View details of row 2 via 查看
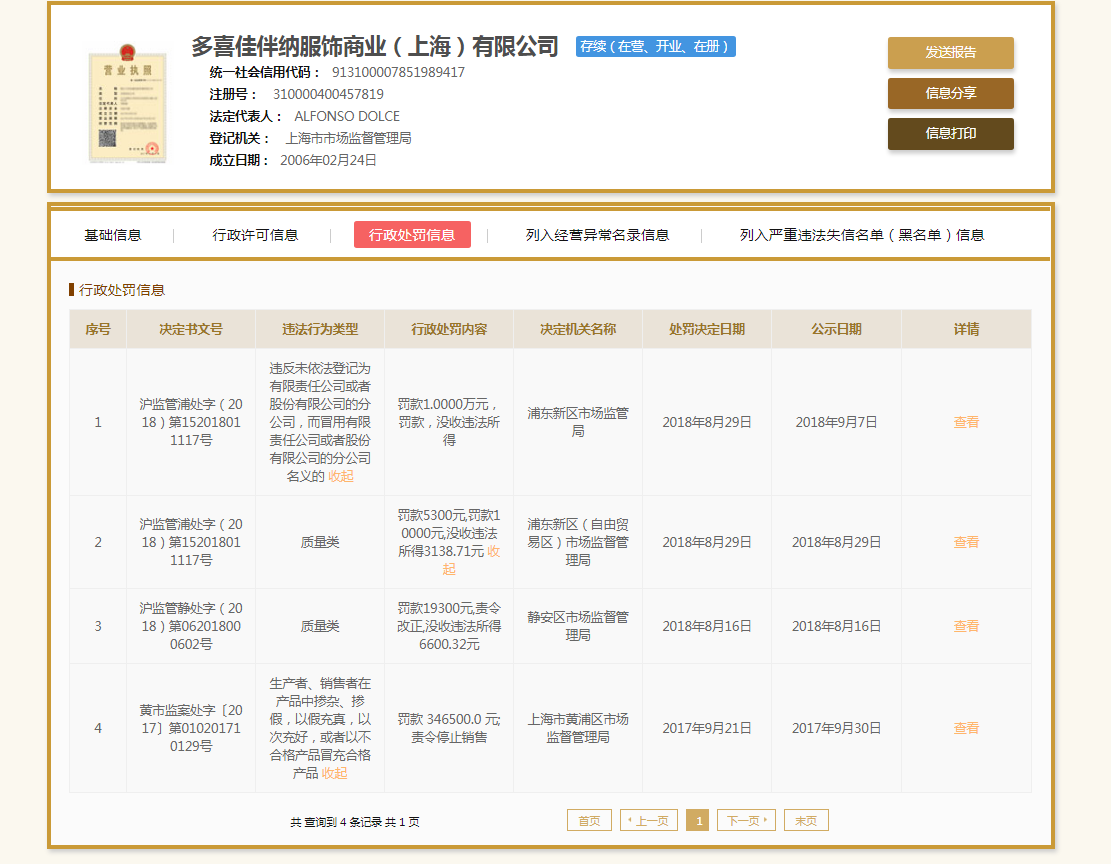The image size is (1111, 864). pyautogui.click(x=966, y=542)
